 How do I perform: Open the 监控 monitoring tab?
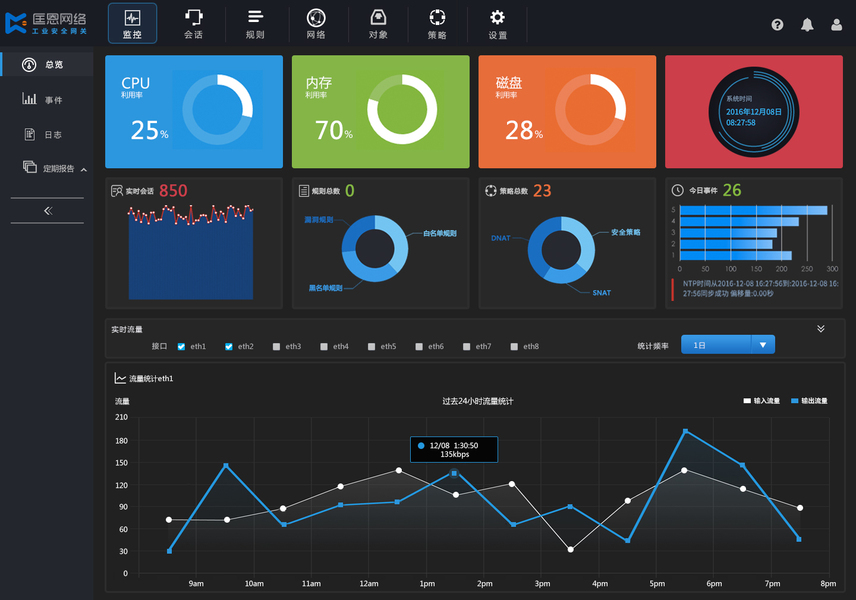pos(133,23)
